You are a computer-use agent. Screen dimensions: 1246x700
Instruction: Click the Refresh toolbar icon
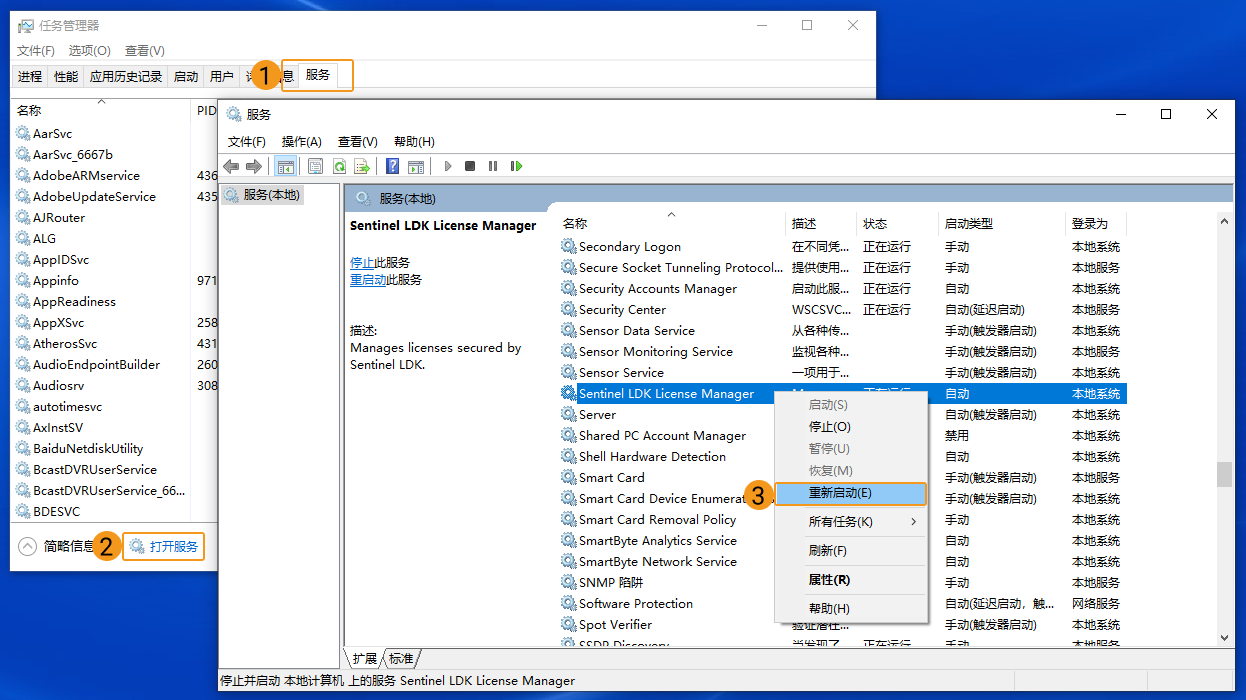coord(339,166)
